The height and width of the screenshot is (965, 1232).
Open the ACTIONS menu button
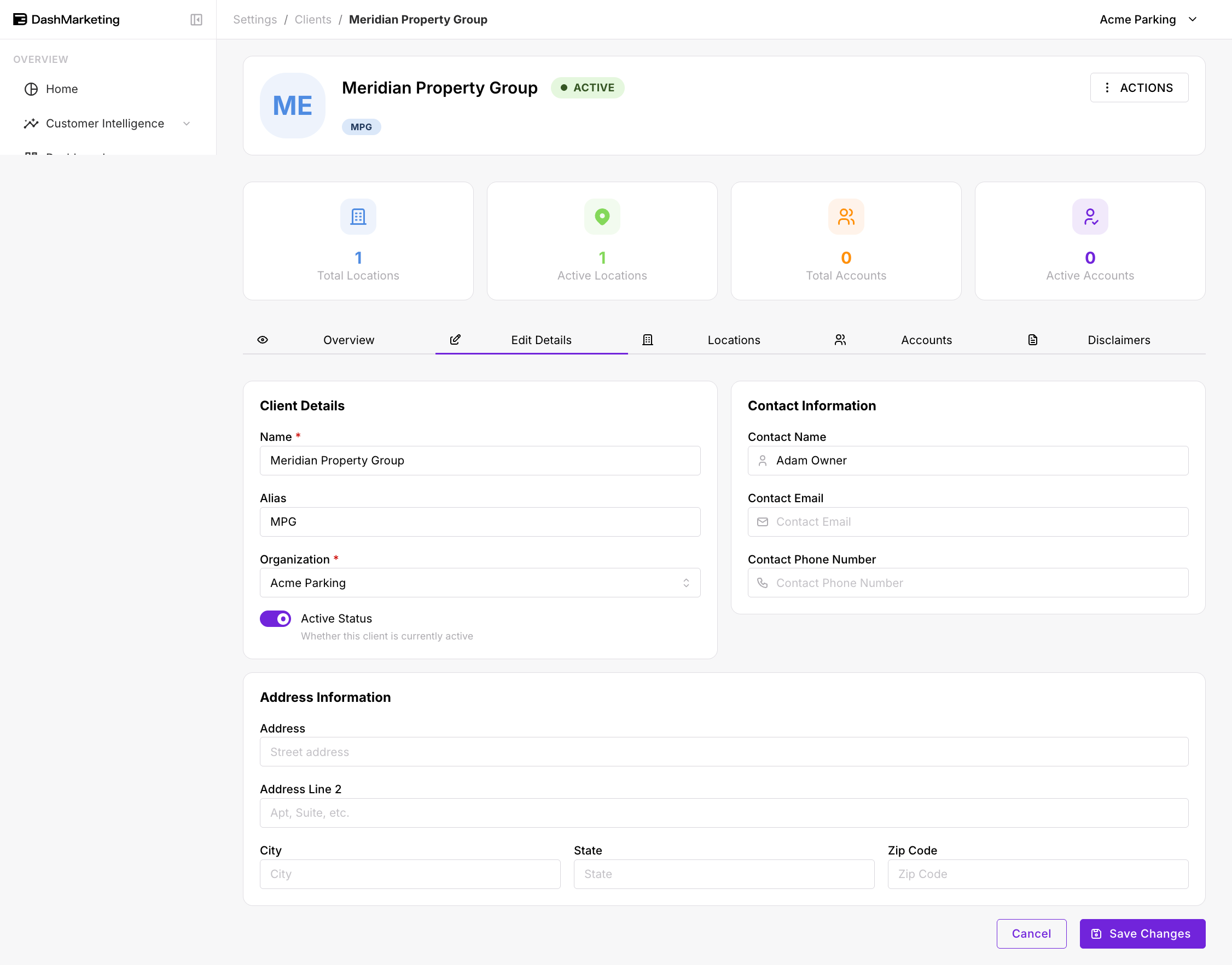1140,88
